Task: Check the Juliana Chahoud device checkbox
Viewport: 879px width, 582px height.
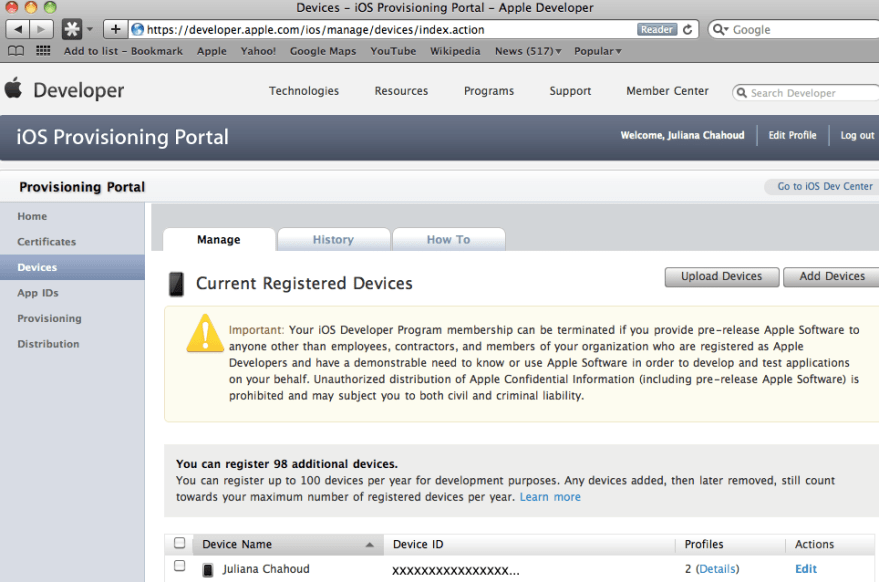Action: coord(180,566)
